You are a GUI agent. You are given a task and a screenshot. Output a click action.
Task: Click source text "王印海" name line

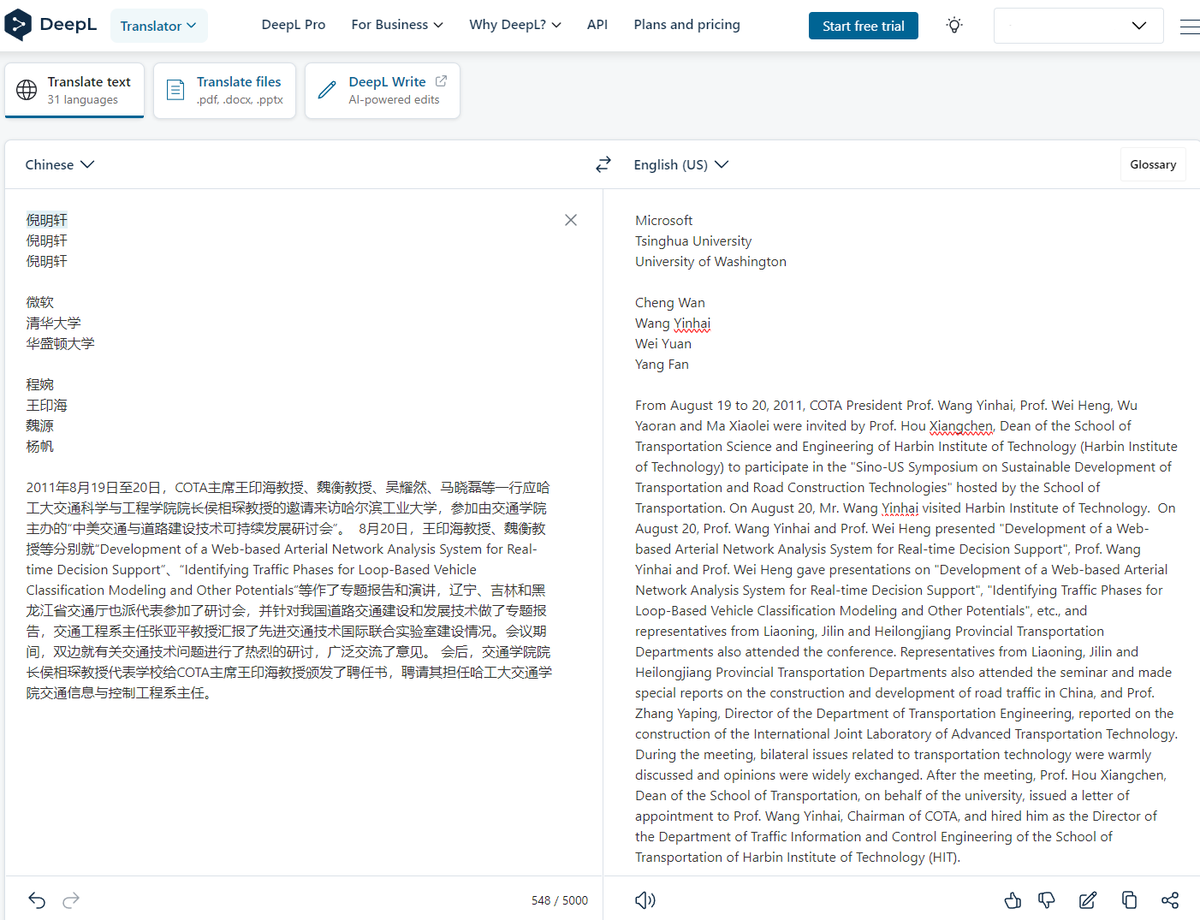[47, 405]
